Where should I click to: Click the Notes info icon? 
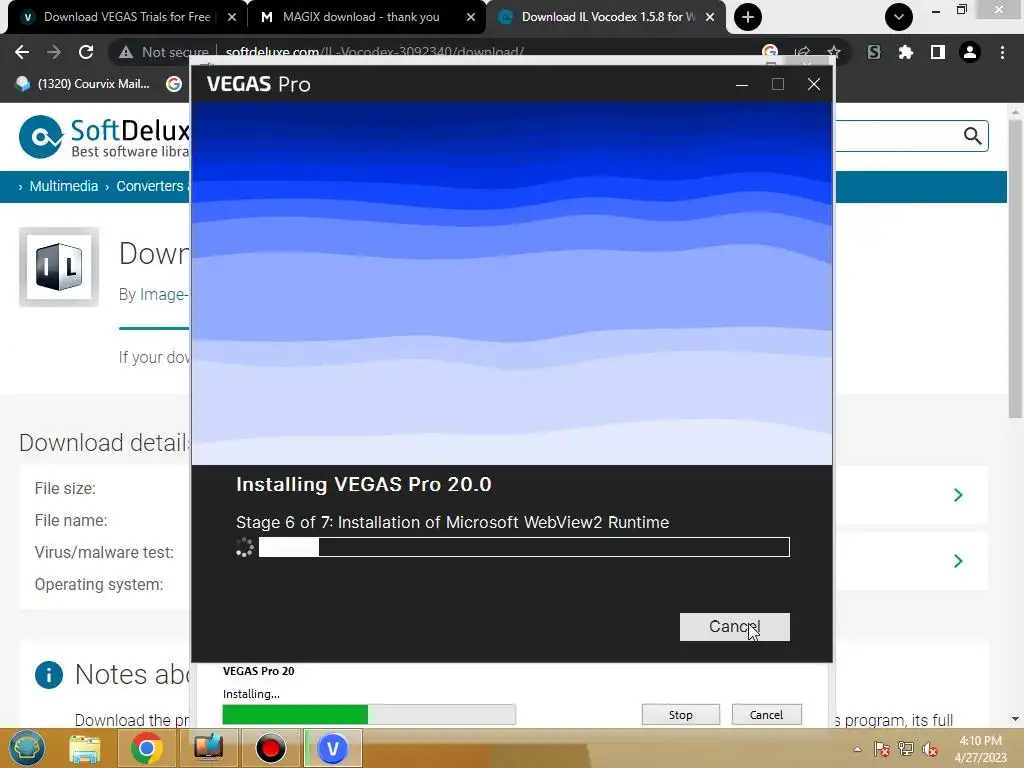coord(49,675)
